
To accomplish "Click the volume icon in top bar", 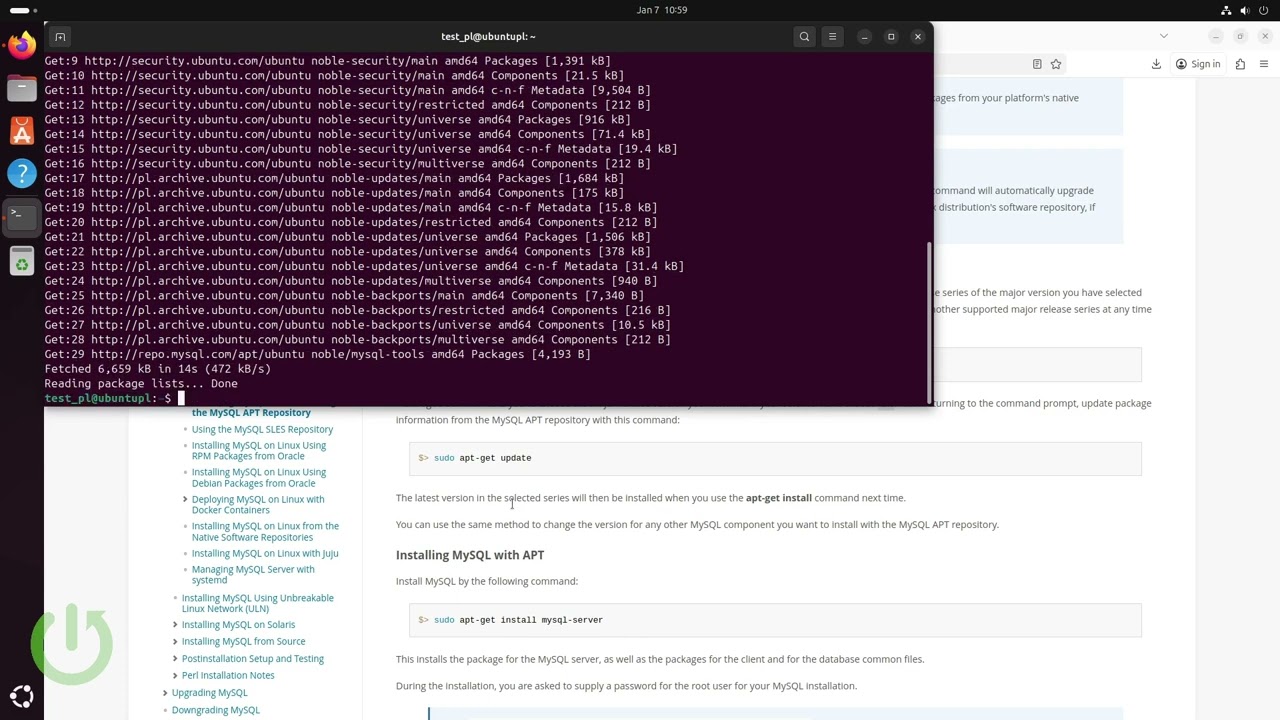I will pos(1246,10).
